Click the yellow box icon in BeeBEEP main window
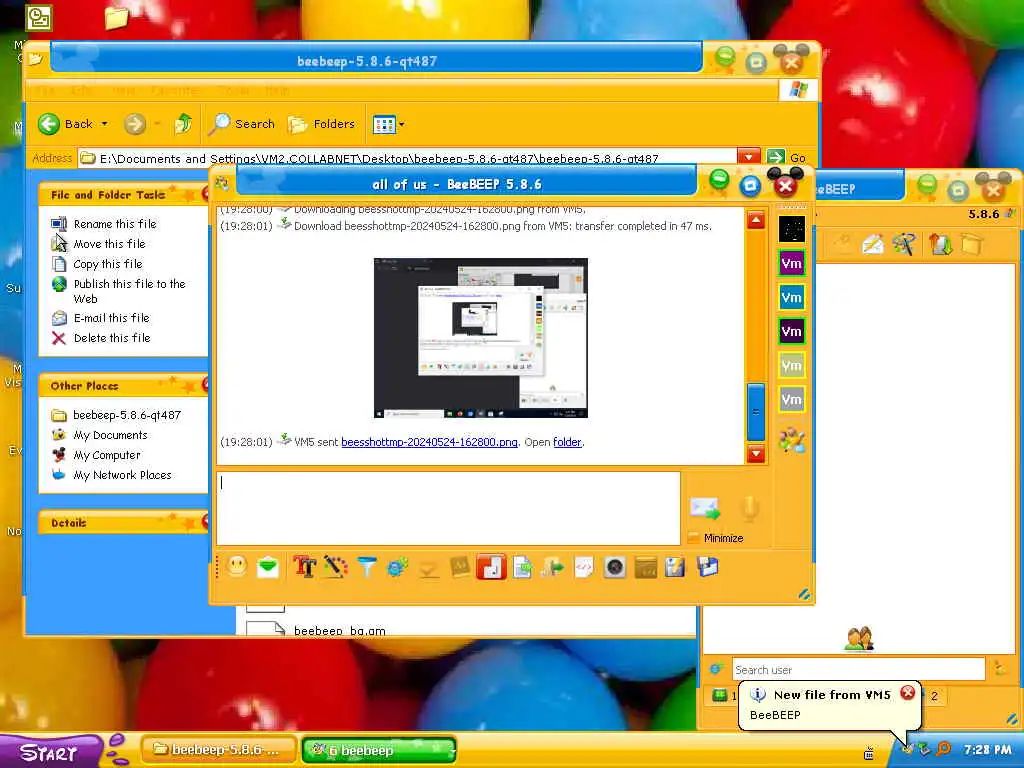 pos(972,245)
